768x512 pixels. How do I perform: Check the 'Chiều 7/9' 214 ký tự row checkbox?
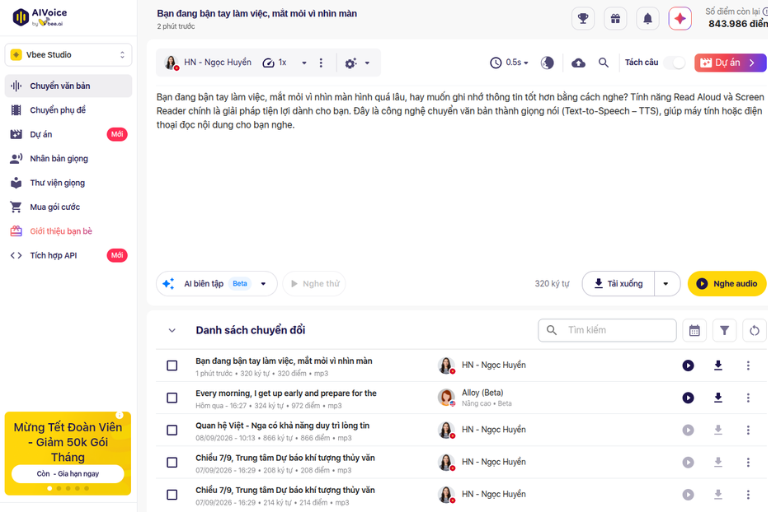(x=172, y=495)
